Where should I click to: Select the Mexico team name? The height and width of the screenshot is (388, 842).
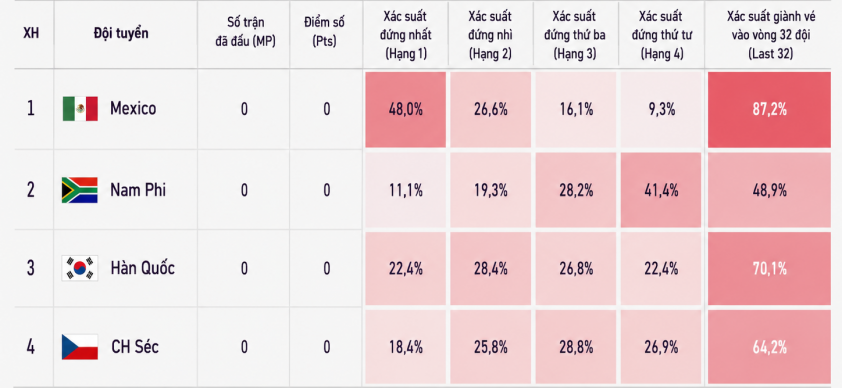pyautogui.click(x=133, y=108)
